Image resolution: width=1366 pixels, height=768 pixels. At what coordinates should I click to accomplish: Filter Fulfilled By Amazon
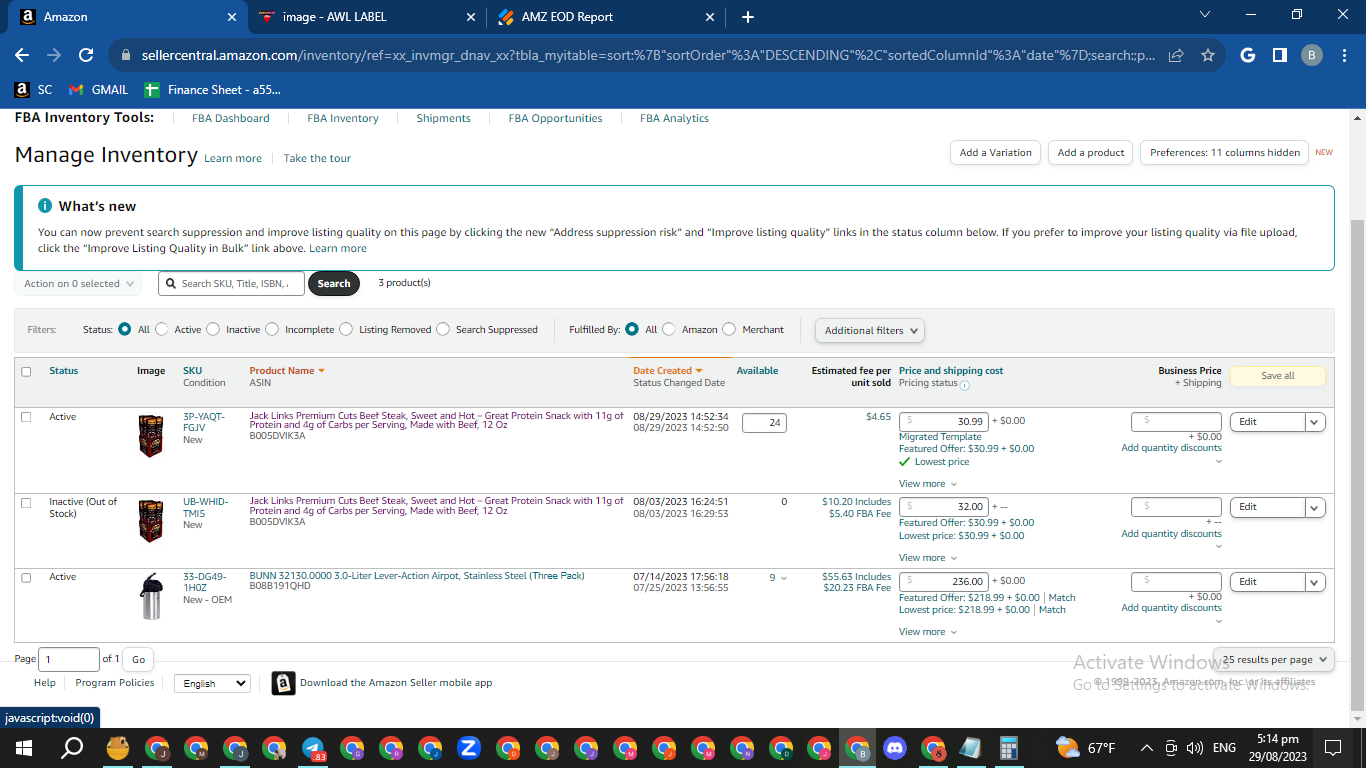669,329
